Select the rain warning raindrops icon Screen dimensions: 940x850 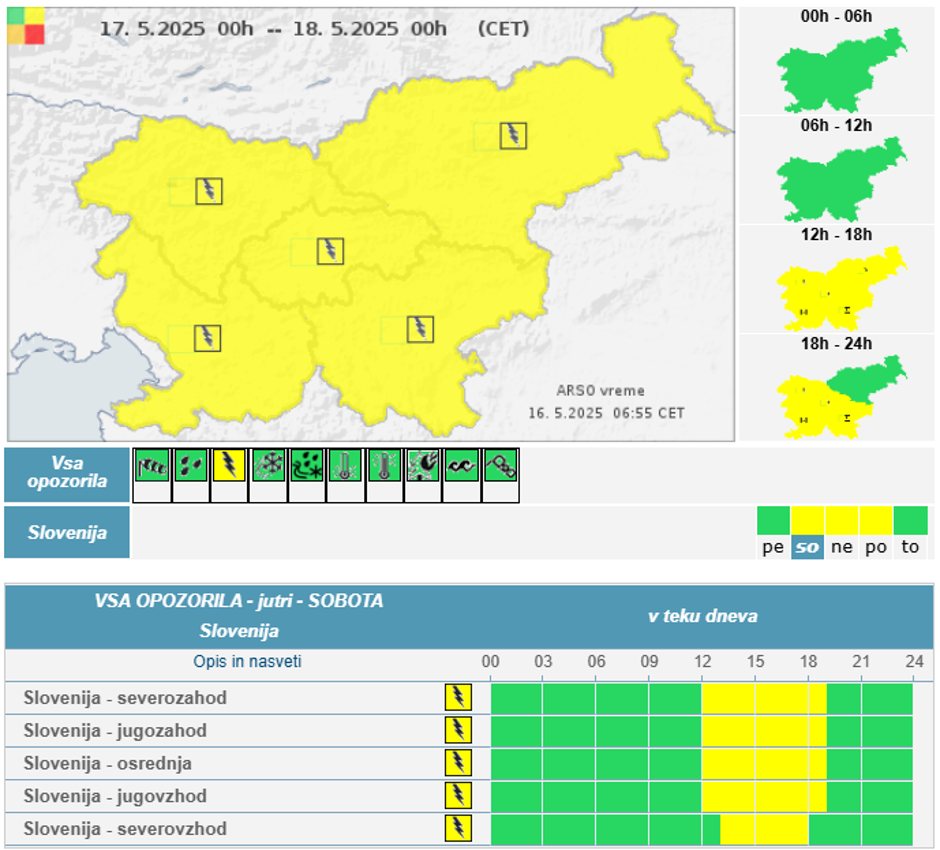[x=191, y=465]
